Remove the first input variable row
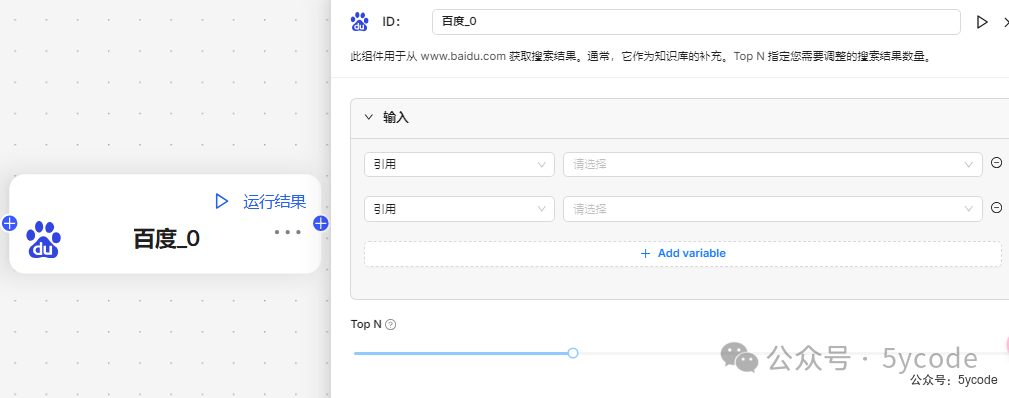Viewport: 1009px width, 398px height. (996, 163)
